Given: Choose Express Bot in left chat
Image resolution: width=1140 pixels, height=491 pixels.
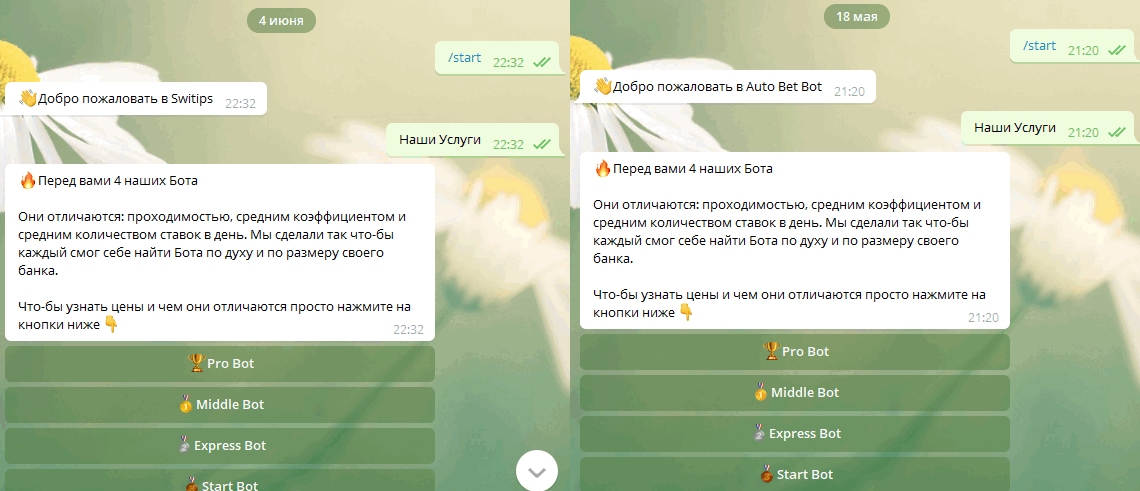Looking at the screenshot, I should (x=220, y=446).
